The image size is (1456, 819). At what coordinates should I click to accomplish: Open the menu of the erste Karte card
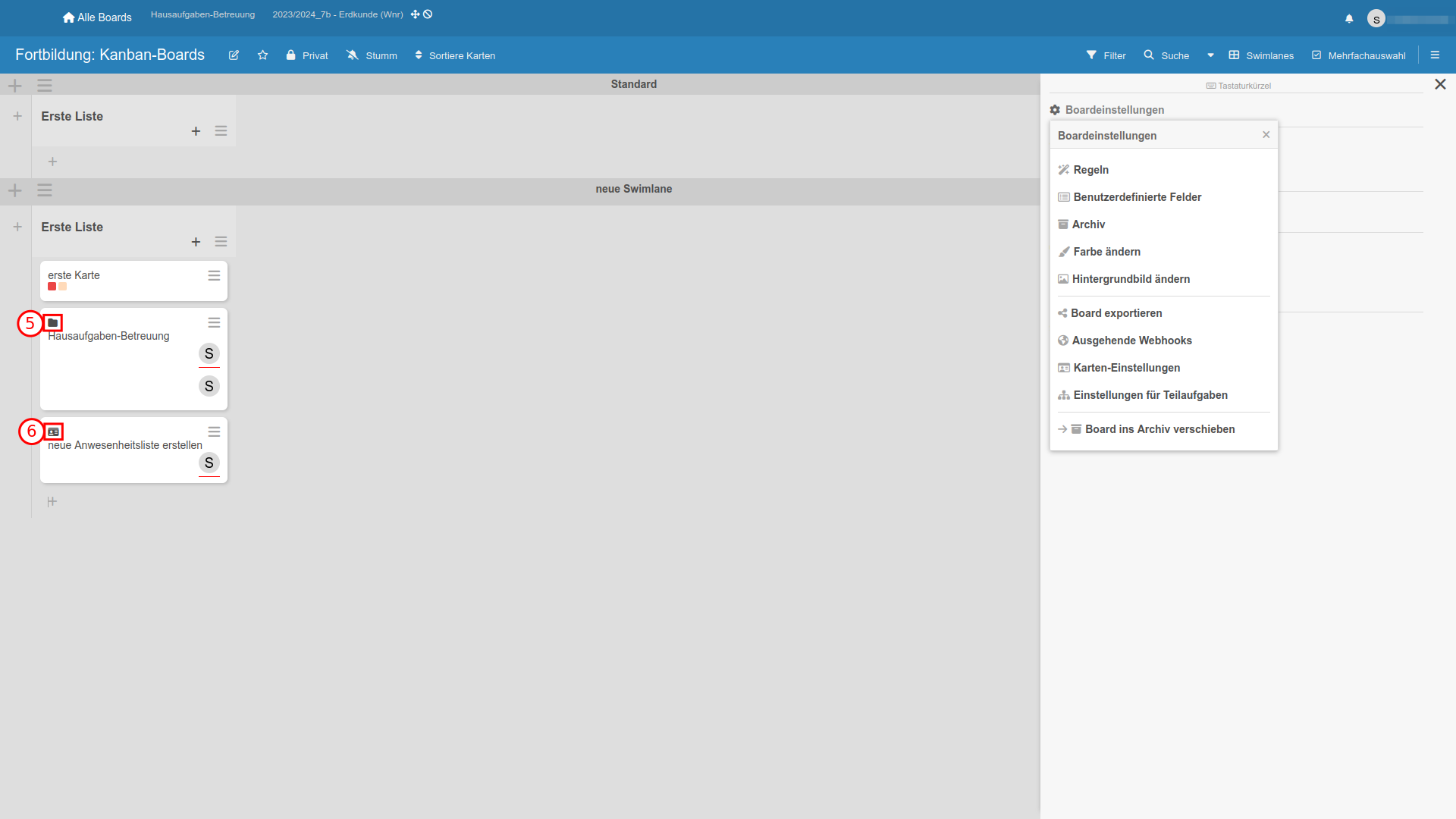pos(214,276)
